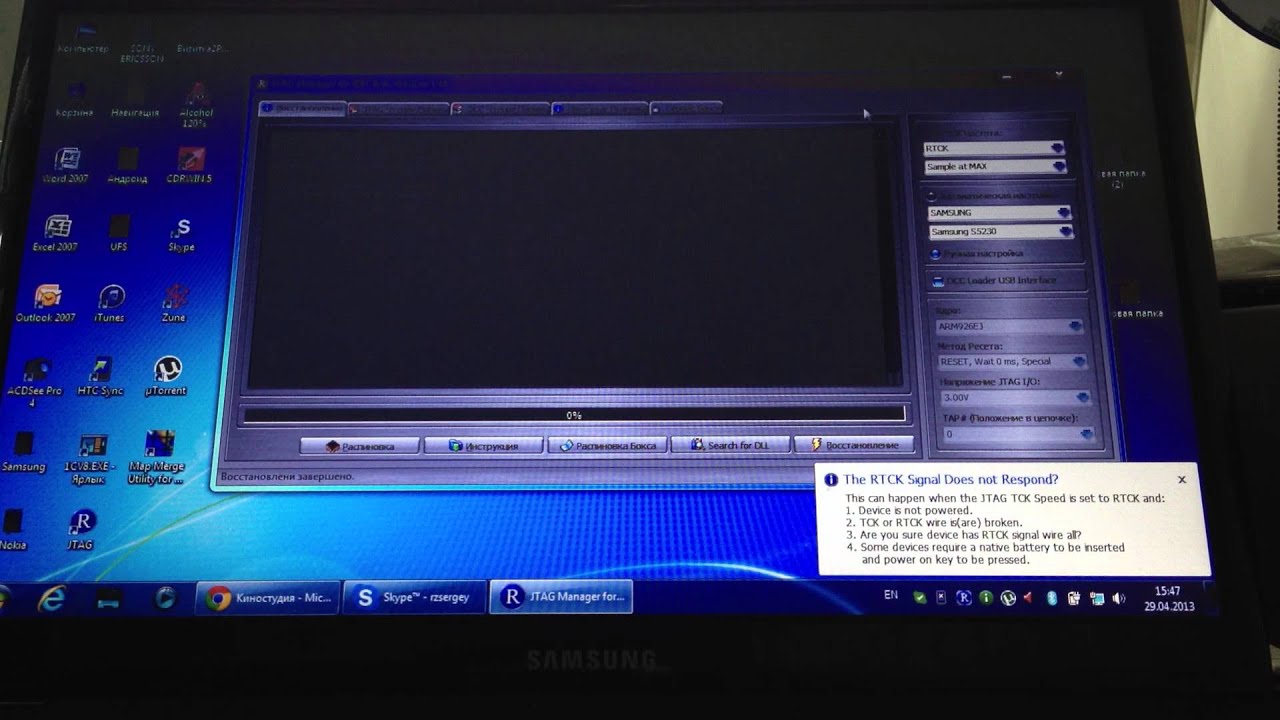This screenshot has width=1280, height=720.
Task: Click the Распиновка button
Action: point(360,446)
